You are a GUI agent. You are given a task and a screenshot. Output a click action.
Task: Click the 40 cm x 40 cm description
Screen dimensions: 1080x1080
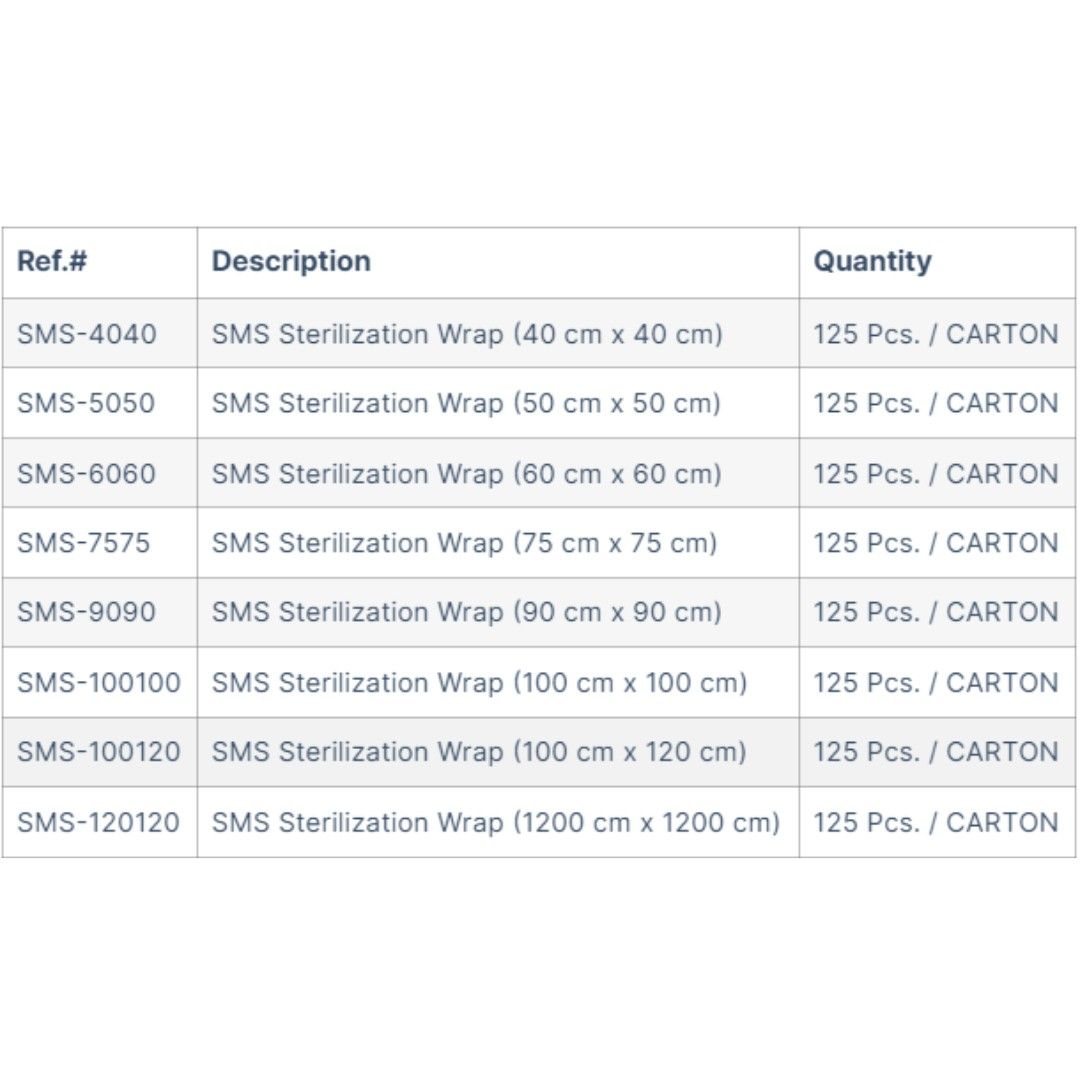coord(465,333)
